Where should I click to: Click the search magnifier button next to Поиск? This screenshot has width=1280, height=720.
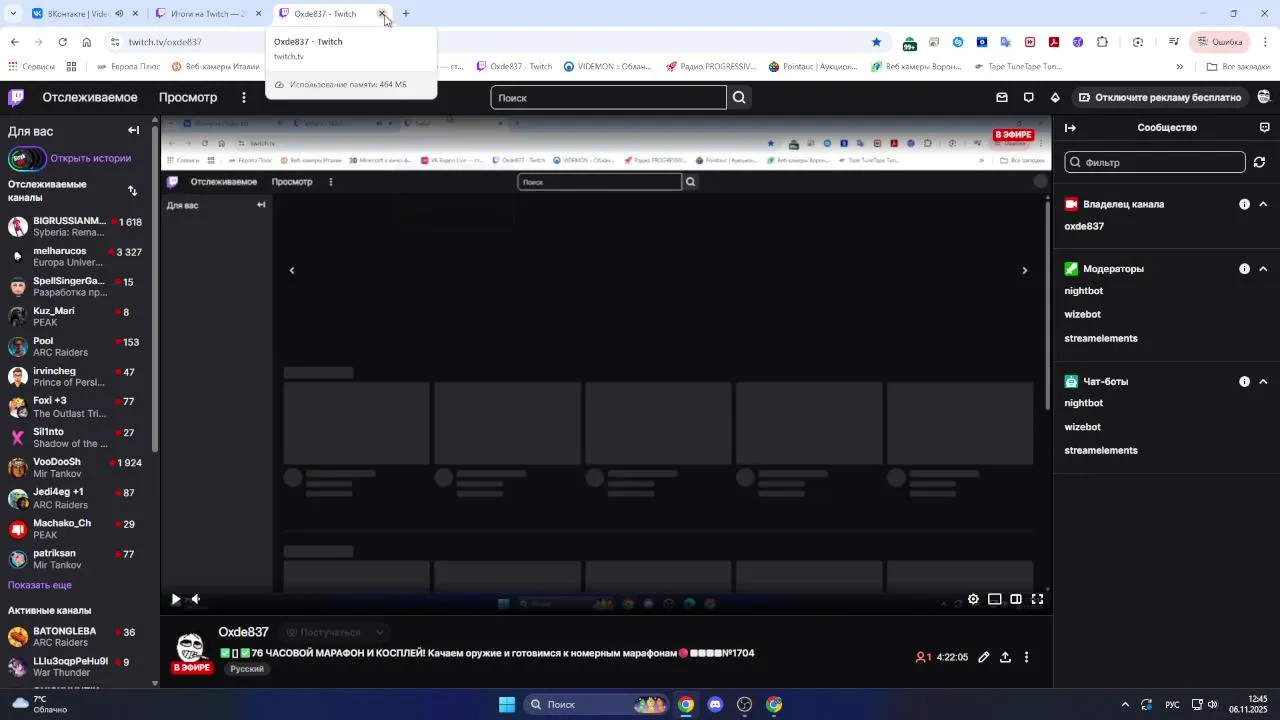coord(739,97)
